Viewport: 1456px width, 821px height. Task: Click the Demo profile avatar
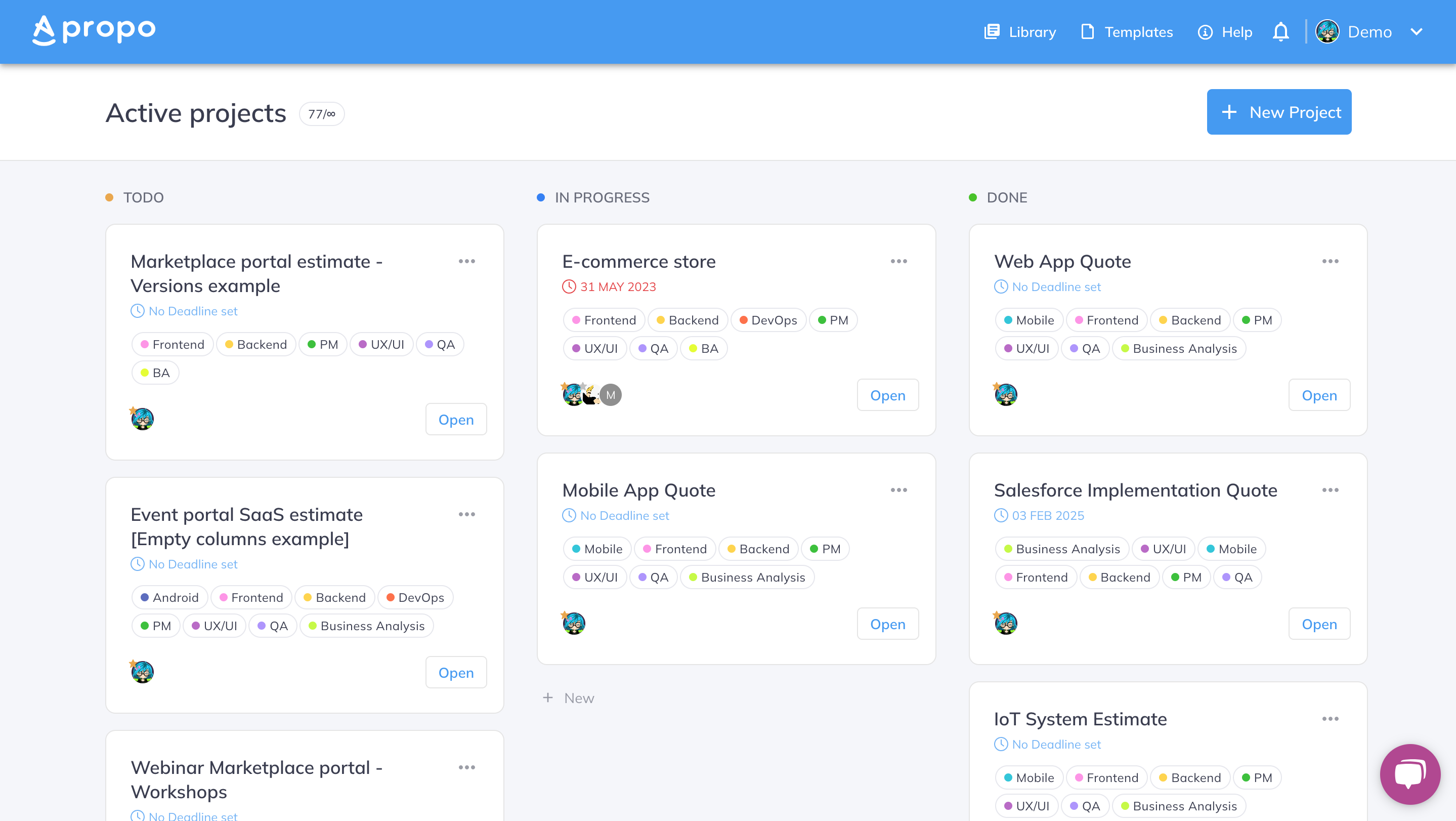(1327, 32)
